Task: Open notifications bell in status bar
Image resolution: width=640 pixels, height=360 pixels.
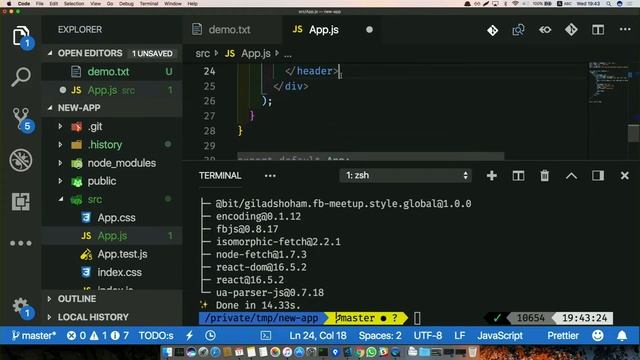Action: click(622, 336)
